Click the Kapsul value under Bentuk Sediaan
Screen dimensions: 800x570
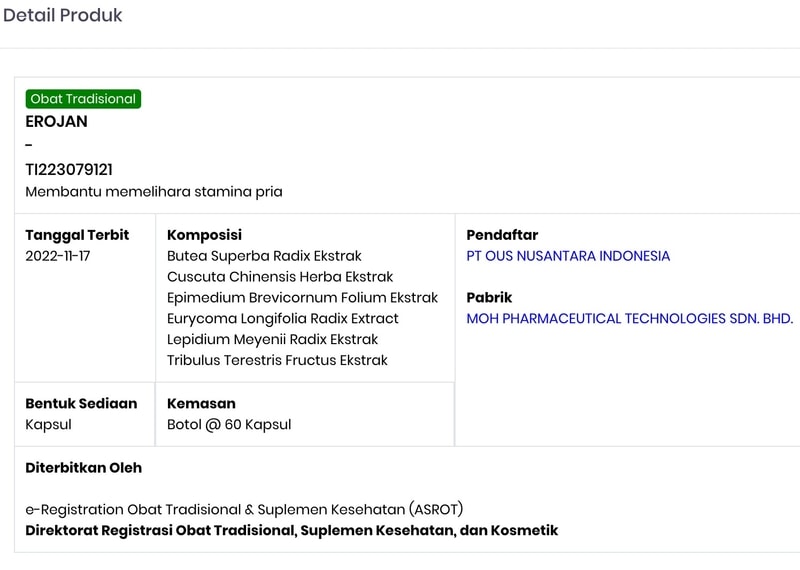coord(48,425)
